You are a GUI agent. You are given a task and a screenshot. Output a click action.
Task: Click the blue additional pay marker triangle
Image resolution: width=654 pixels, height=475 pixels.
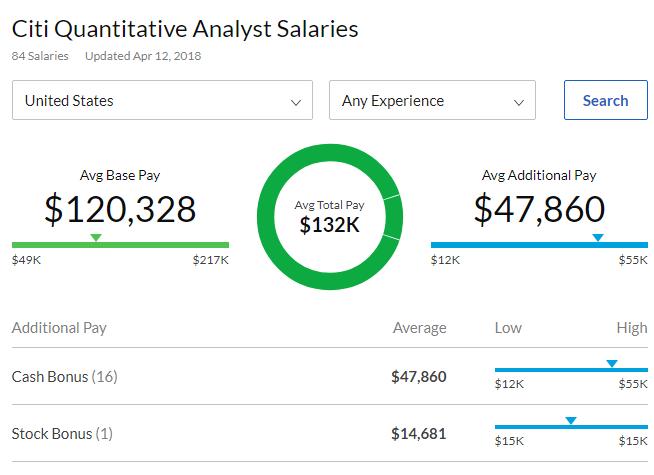tap(598, 237)
